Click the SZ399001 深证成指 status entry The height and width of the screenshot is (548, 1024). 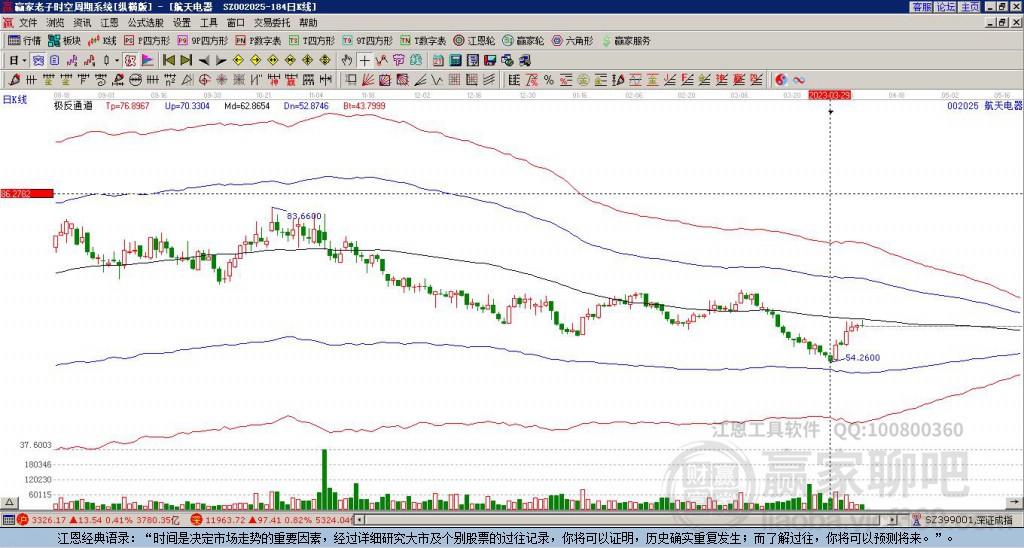pos(968,520)
